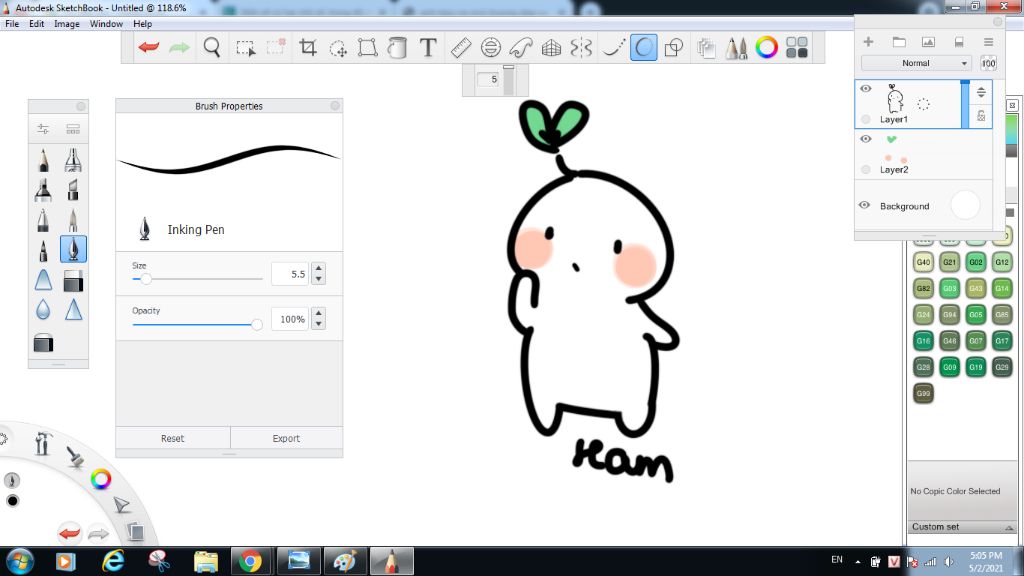Select the French Curve tool
Screen dimensions: 1024x576
click(x=521, y=47)
